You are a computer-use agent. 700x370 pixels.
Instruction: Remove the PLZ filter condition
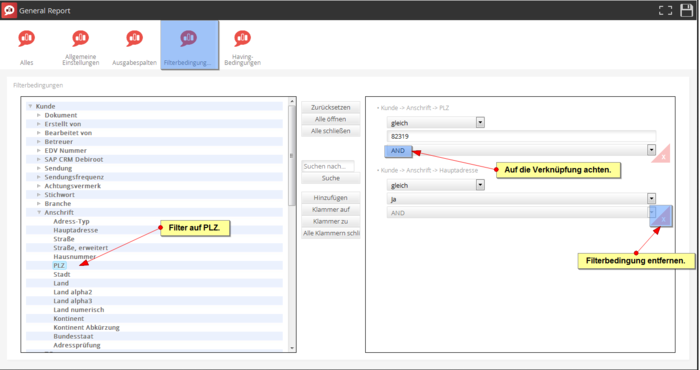coord(663,156)
